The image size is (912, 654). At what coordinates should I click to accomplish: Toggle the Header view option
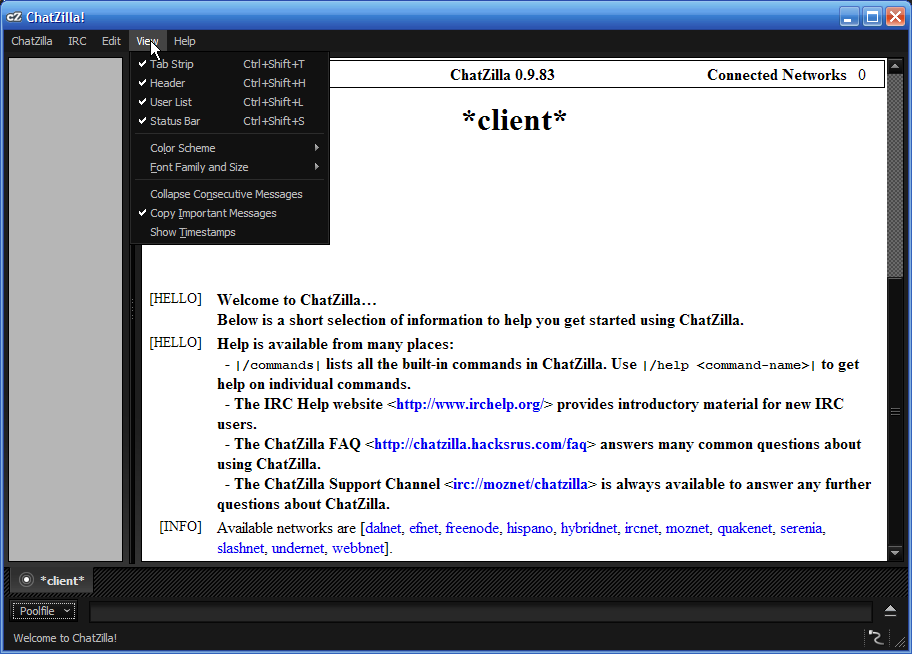[230, 83]
